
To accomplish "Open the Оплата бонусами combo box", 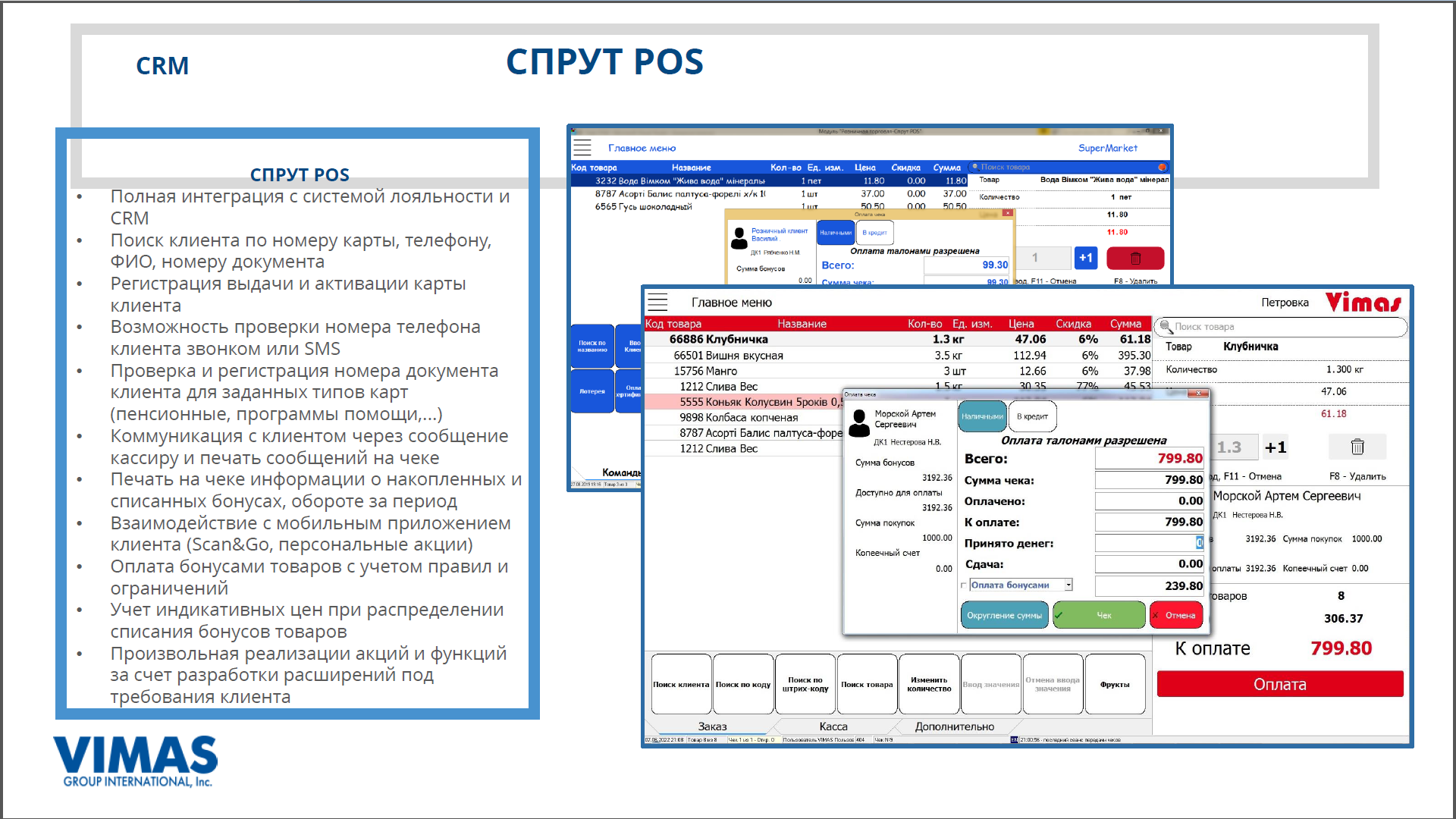I will [x=1016, y=585].
